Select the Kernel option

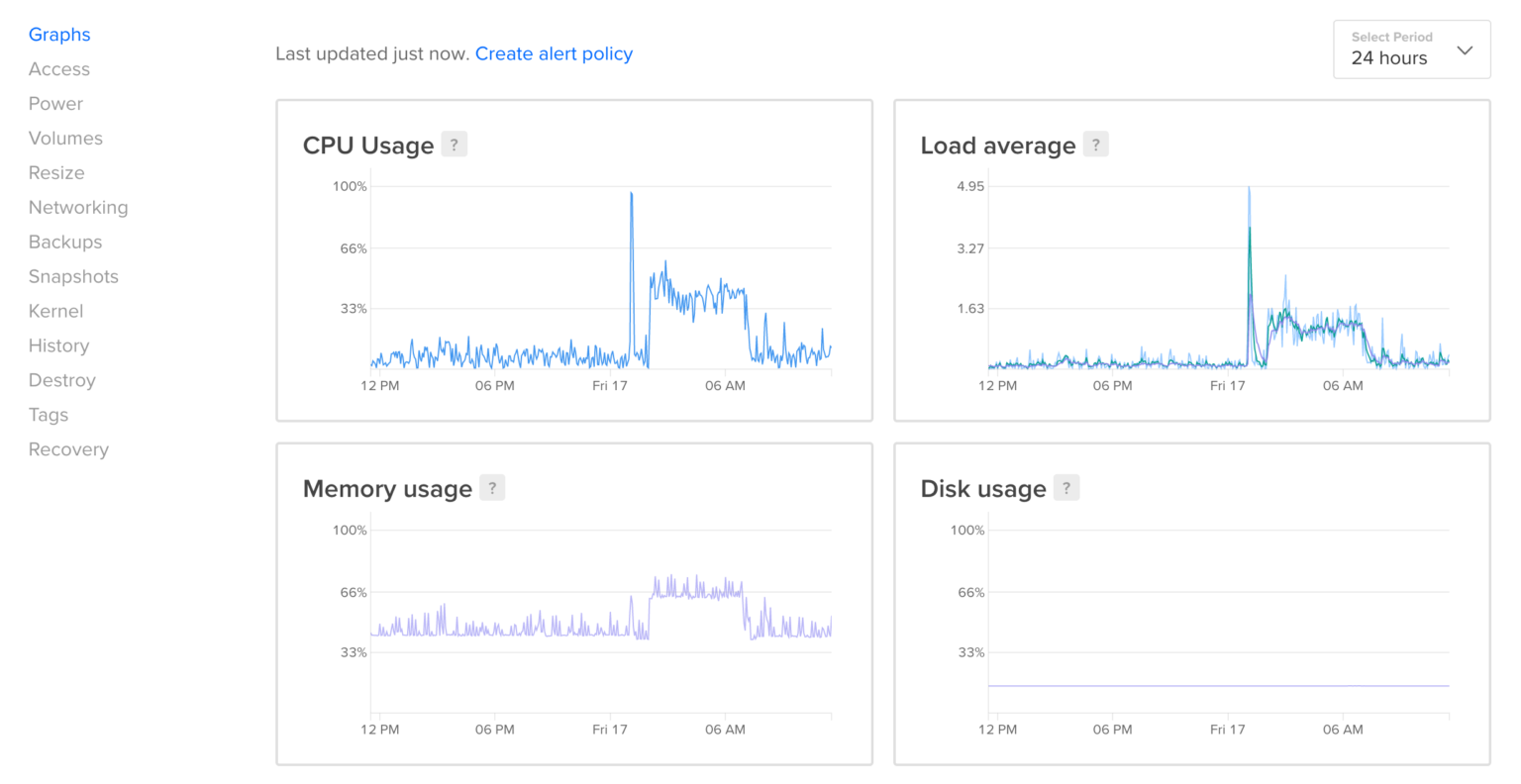(x=55, y=311)
